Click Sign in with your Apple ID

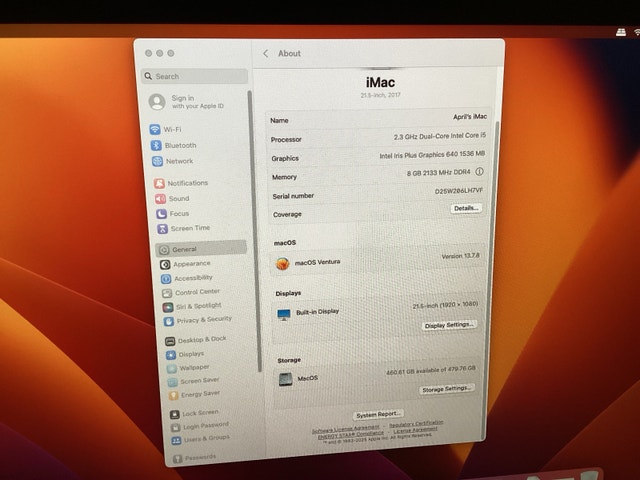(x=198, y=102)
